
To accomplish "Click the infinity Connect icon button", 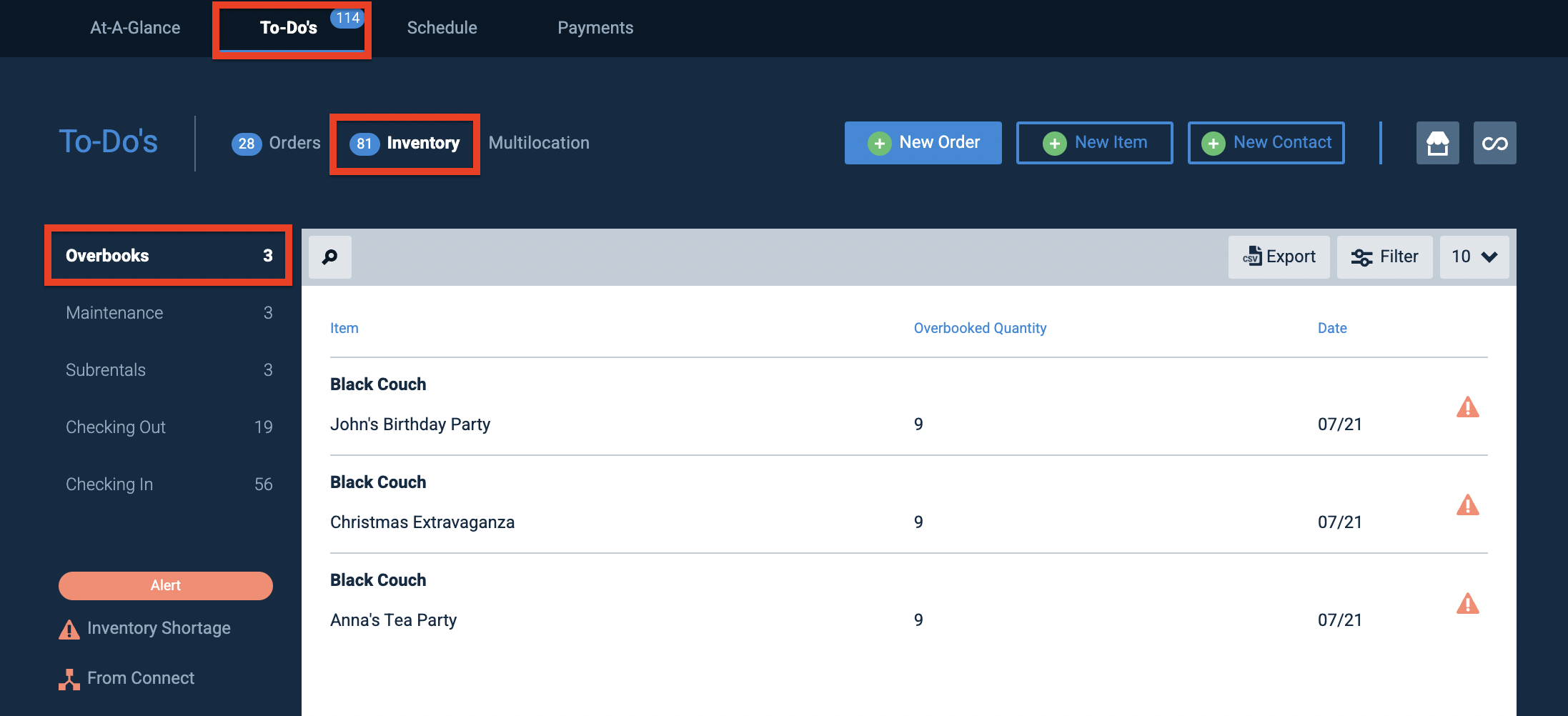I will pyautogui.click(x=1494, y=143).
